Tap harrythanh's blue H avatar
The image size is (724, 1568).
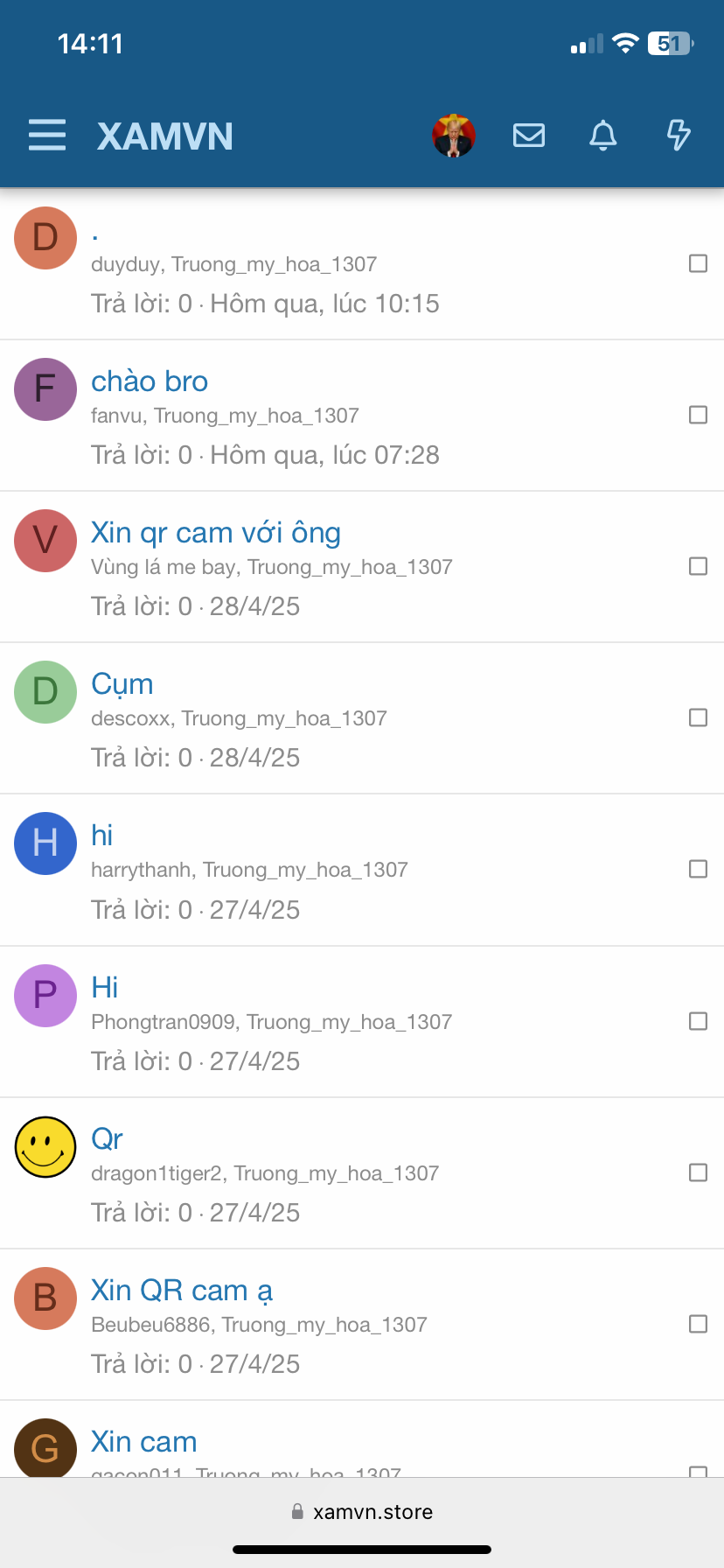45,843
